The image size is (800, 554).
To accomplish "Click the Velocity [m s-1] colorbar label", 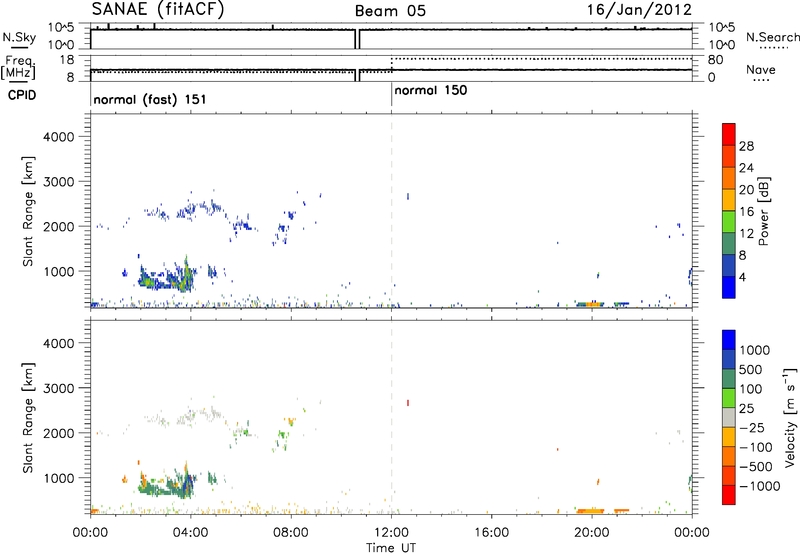I will pos(790,417).
